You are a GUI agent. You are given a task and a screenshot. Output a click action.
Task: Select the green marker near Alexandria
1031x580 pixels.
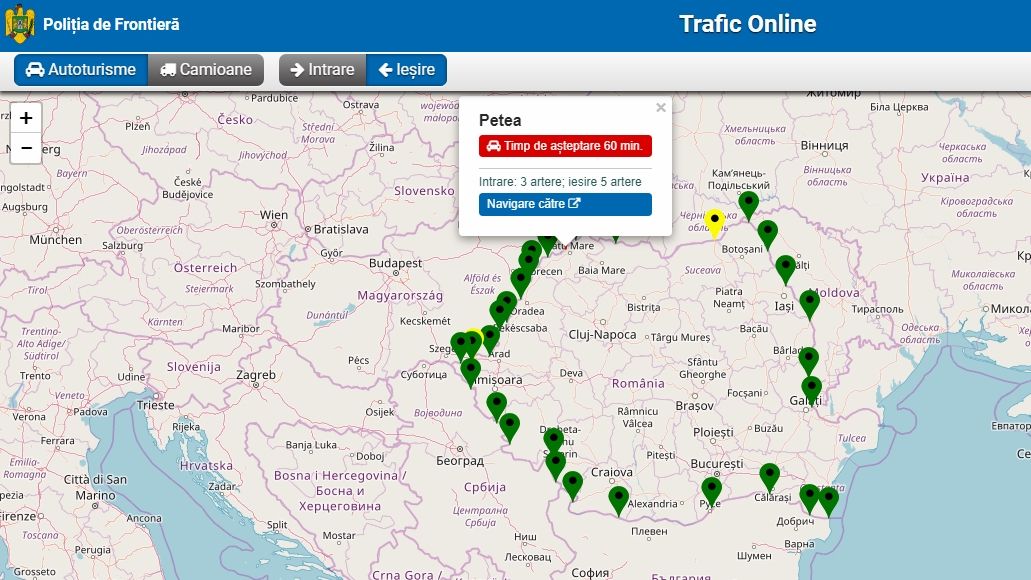[618, 498]
